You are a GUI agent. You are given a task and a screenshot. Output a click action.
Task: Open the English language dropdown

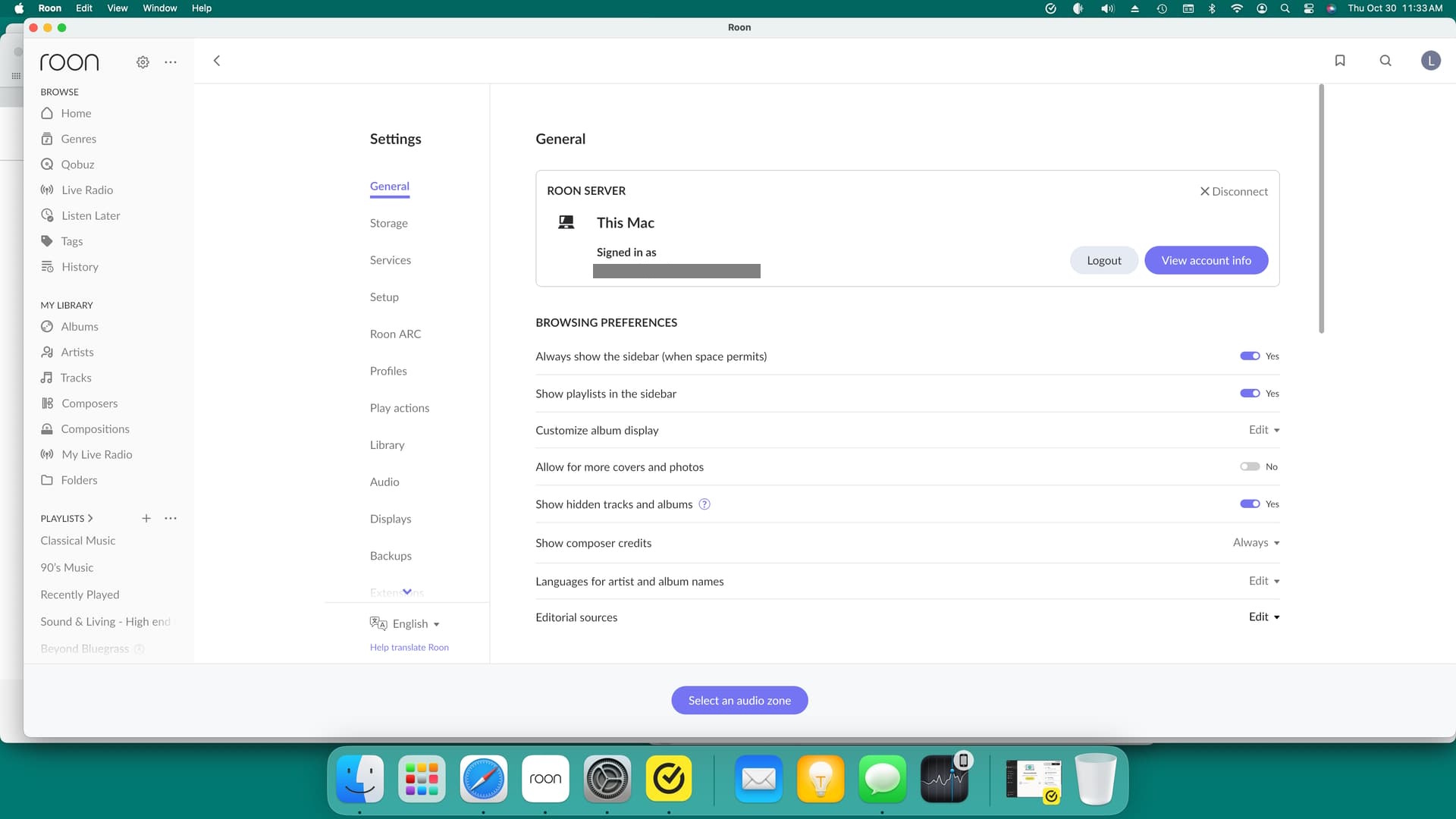pos(415,624)
